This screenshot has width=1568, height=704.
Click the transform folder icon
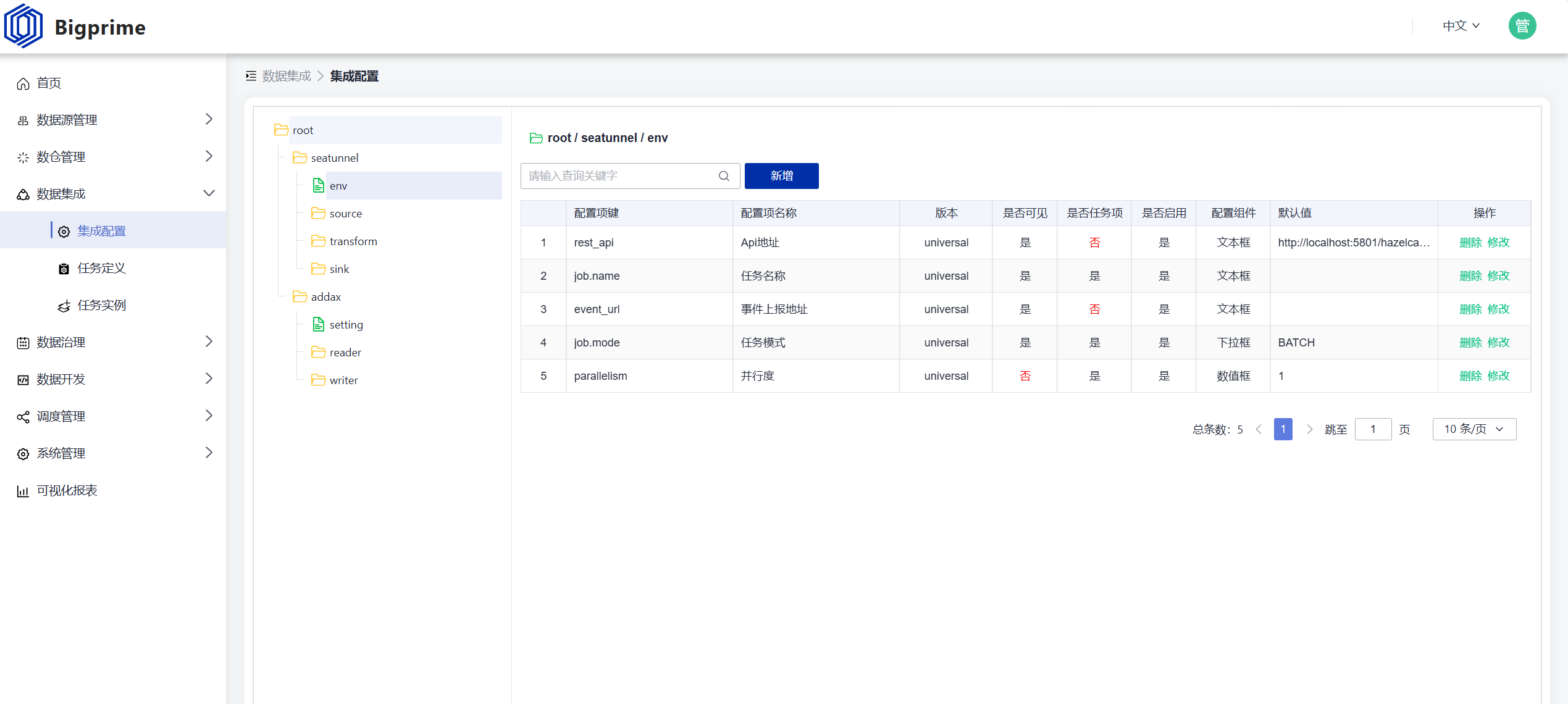point(318,241)
